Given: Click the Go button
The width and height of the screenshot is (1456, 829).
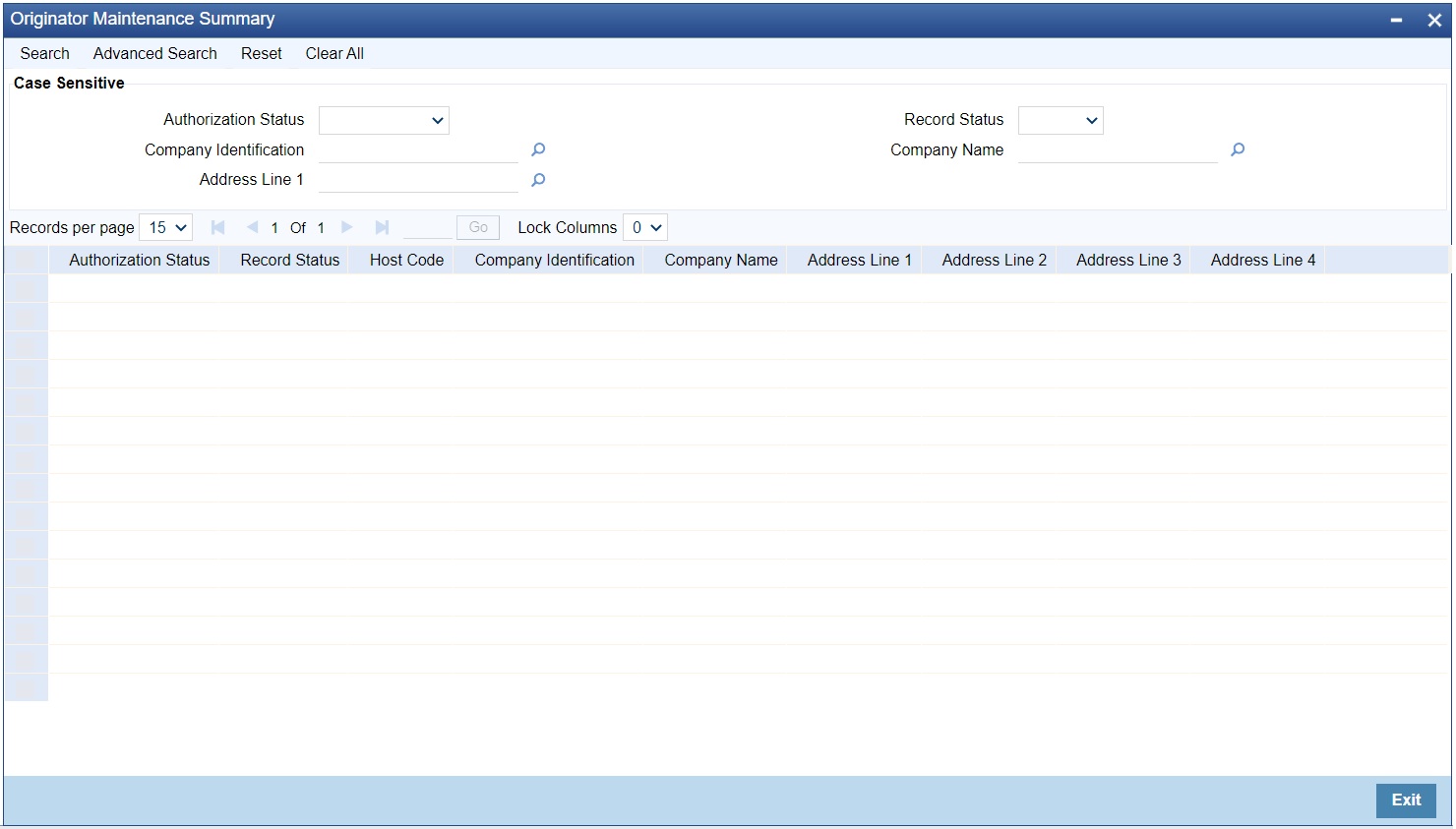Looking at the screenshot, I should pos(478,227).
